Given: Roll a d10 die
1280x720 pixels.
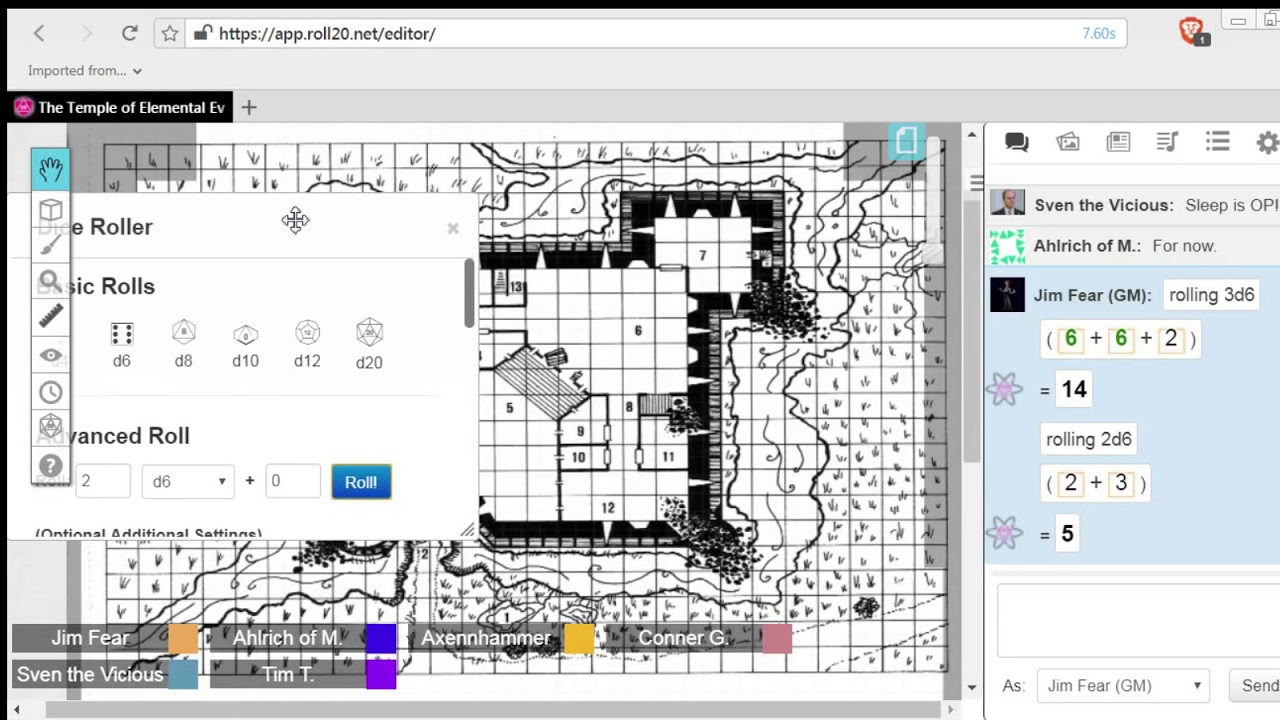Looking at the screenshot, I should [x=245, y=344].
